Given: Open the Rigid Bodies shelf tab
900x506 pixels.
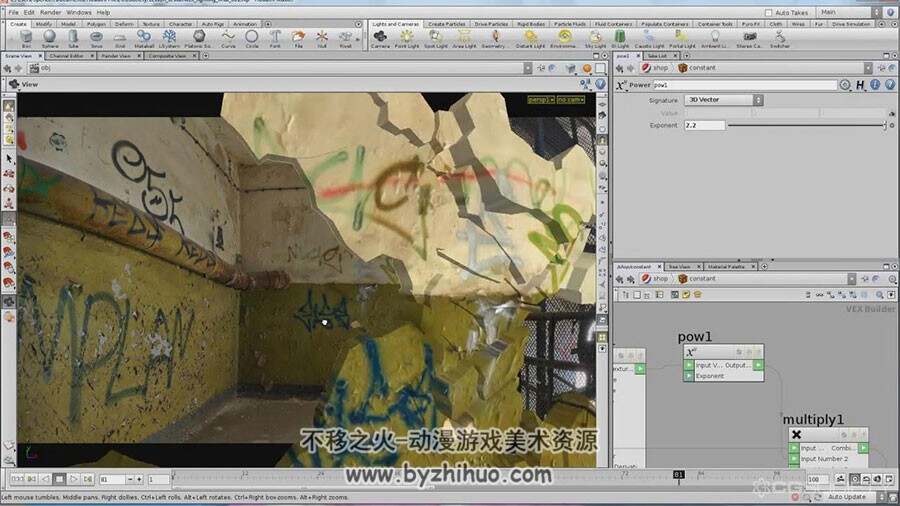Looking at the screenshot, I should tap(531, 24).
